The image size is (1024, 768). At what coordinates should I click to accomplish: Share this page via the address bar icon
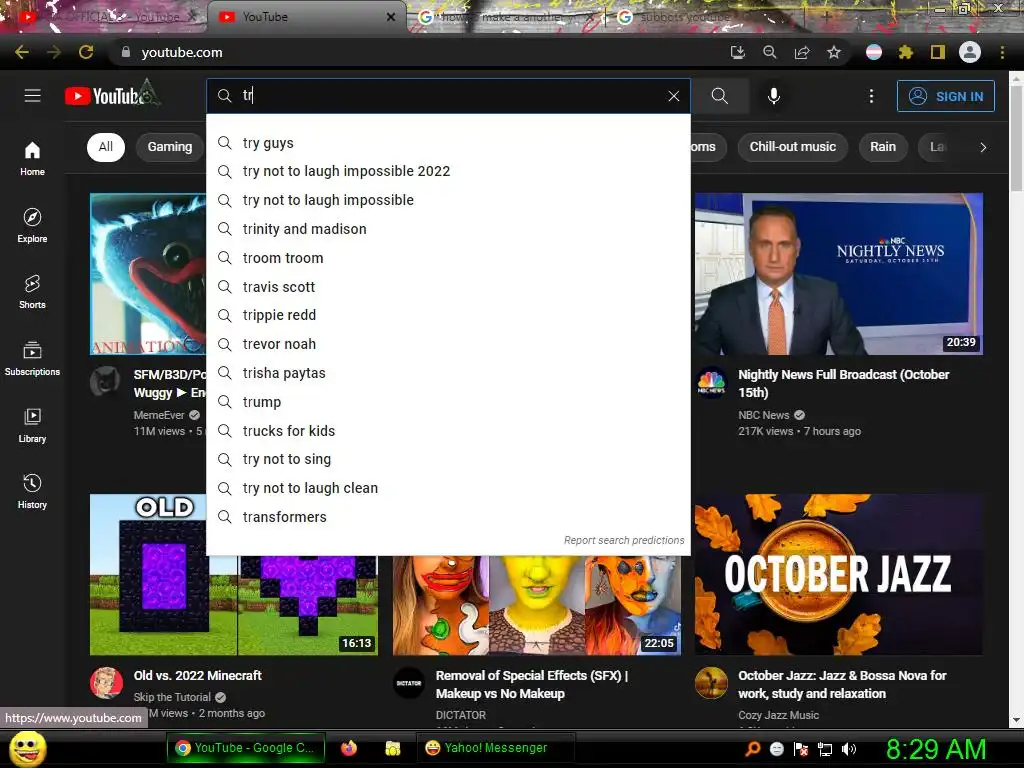(x=802, y=52)
